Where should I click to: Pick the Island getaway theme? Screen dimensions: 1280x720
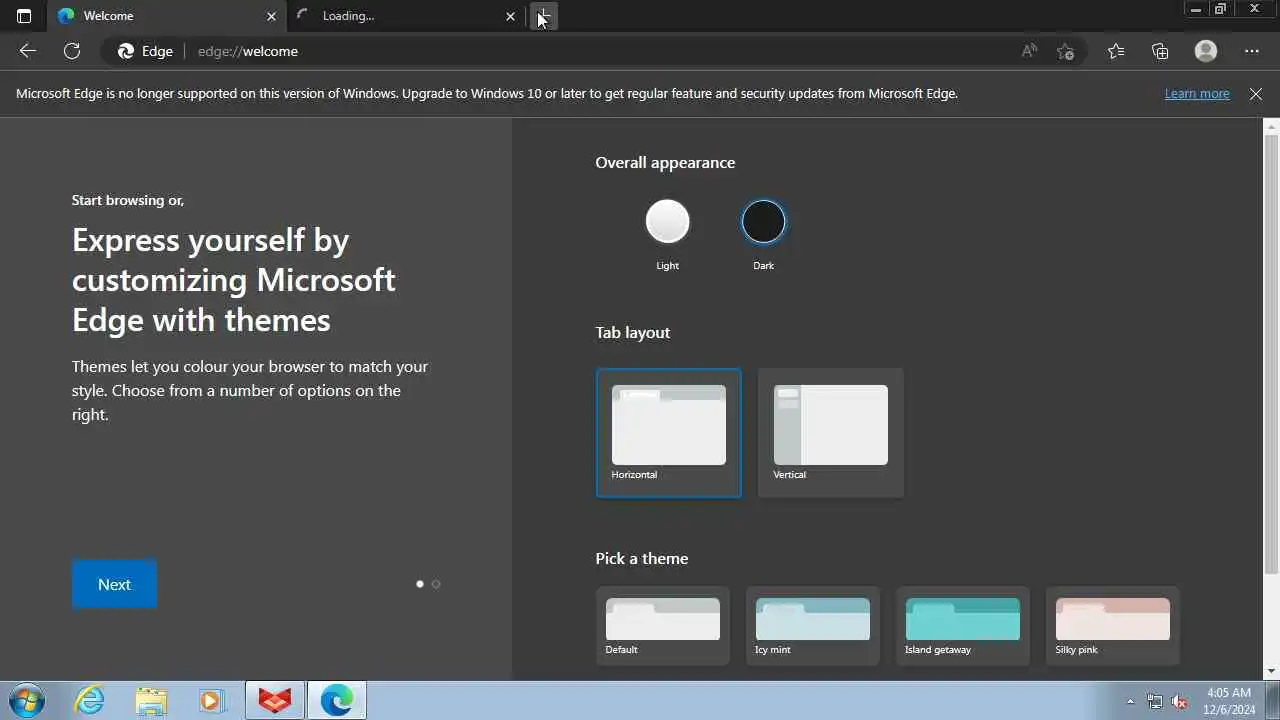962,626
